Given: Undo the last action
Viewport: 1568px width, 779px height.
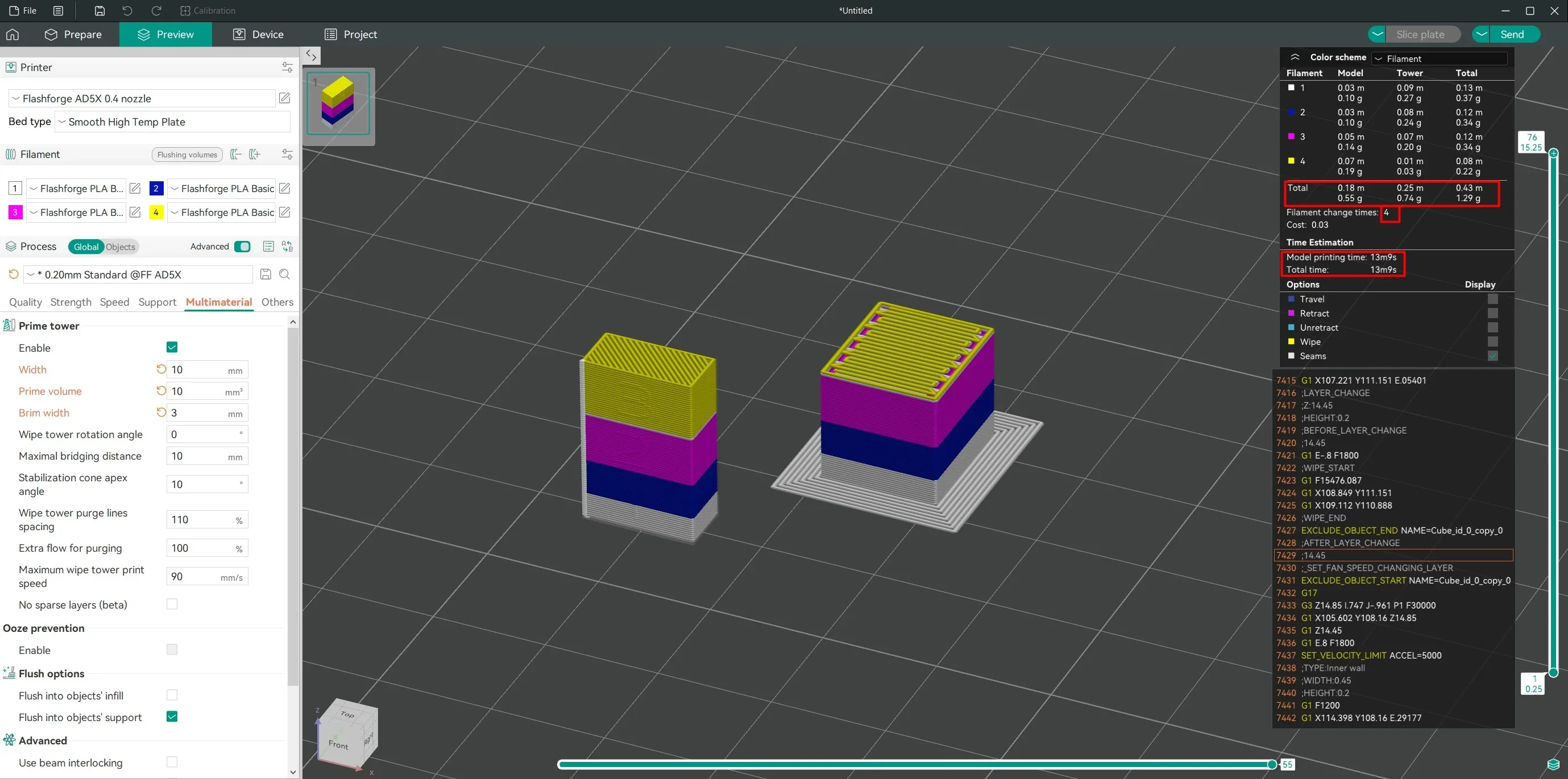Looking at the screenshot, I should point(127,10).
